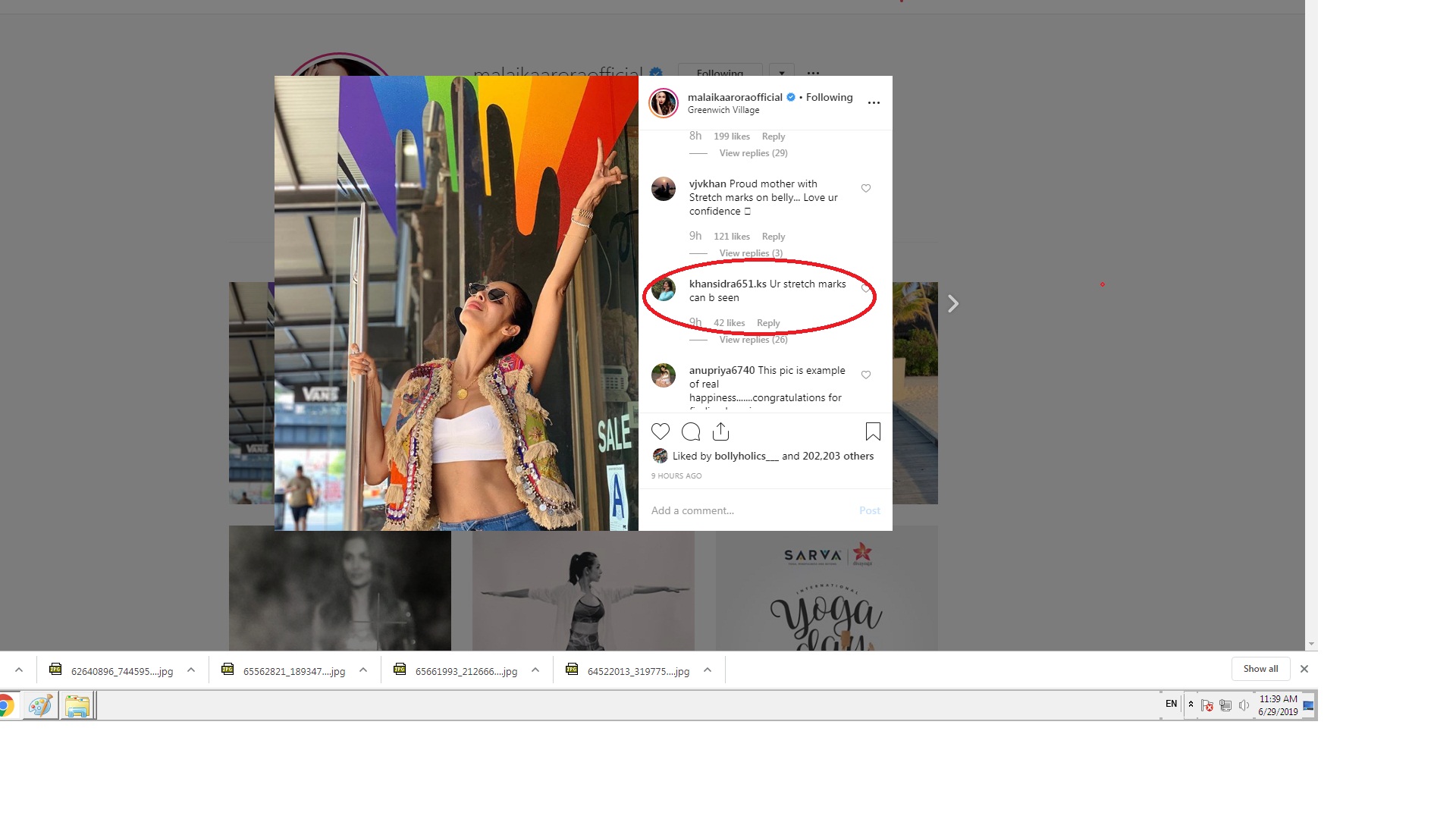Like vjvkhan's comment heart
This screenshot has height=819, width=1456.
coord(866,188)
